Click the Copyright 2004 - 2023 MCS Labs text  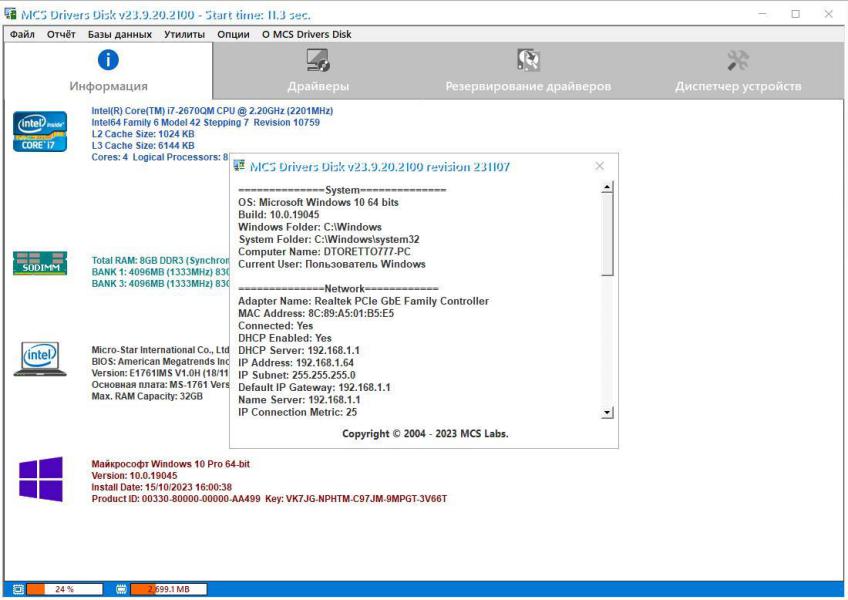(x=425, y=434)
